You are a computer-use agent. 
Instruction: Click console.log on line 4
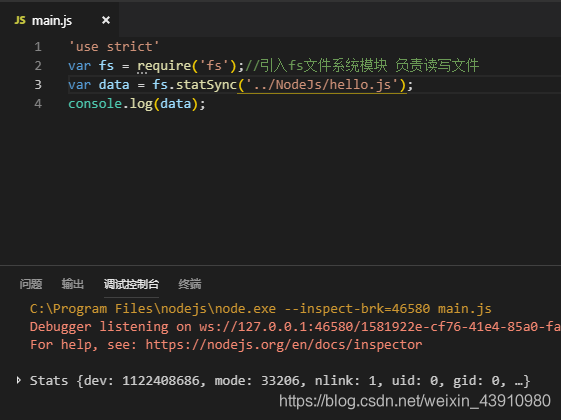tap(111, 104)
